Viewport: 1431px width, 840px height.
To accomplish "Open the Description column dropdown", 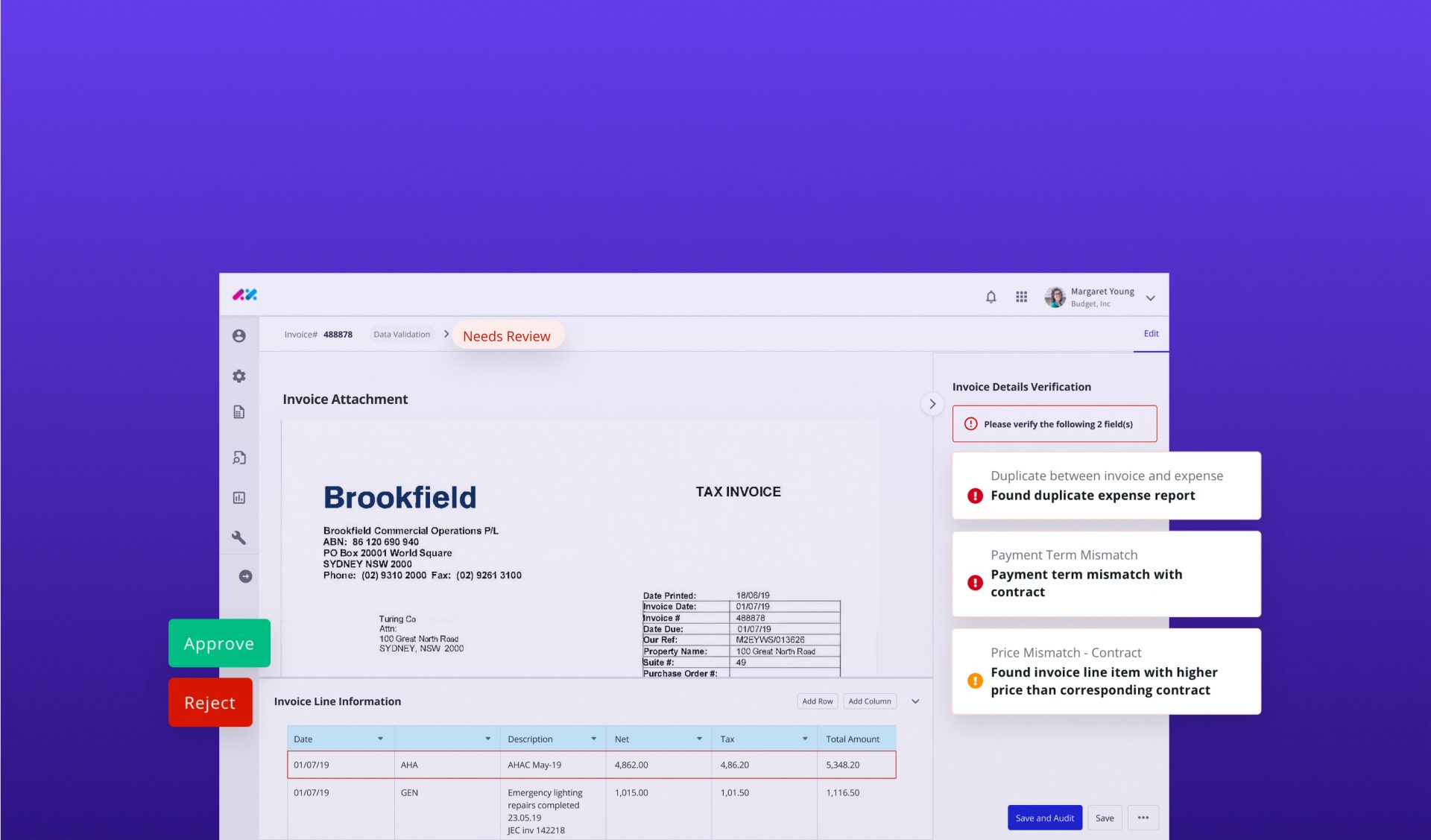I will pyautogui.click(x=593, y=739).
